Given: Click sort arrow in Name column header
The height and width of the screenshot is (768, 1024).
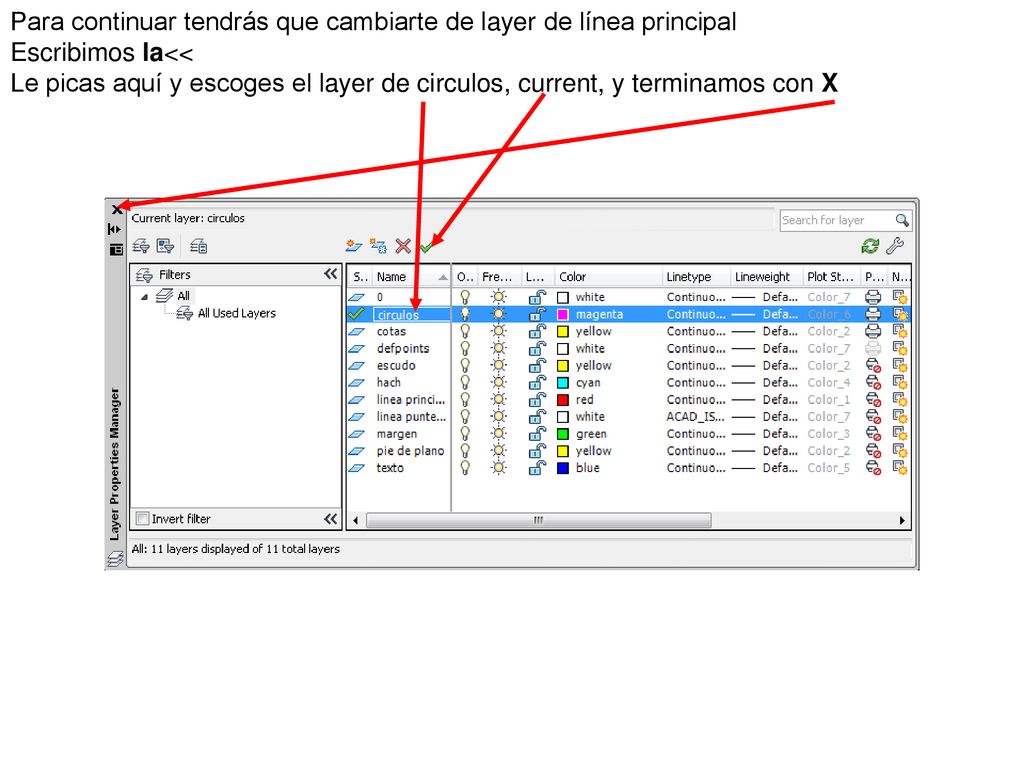Looking at the screenshot, I should (443, 277).
